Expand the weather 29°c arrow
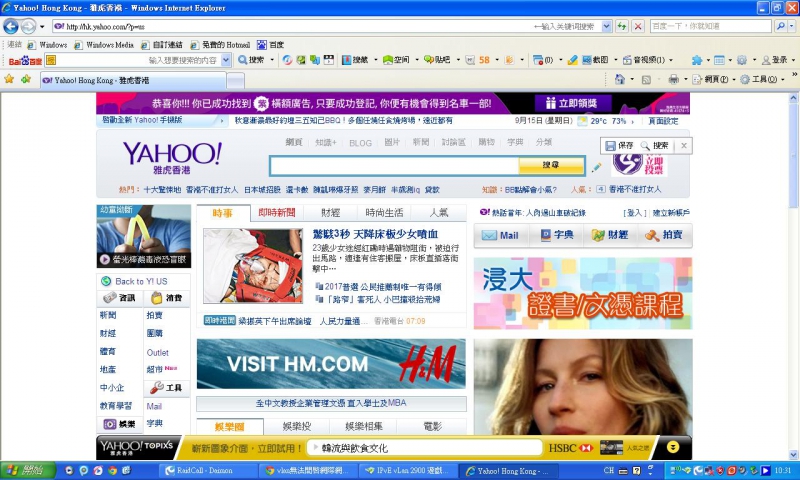This screenshot has height=480, width=800. [632, 121]
